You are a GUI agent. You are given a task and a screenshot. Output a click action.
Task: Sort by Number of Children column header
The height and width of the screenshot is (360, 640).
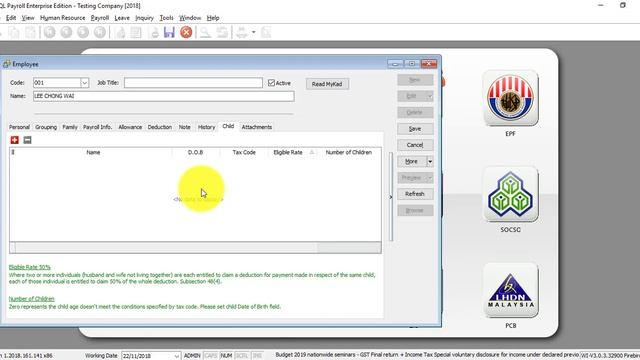tap(349, 152)
